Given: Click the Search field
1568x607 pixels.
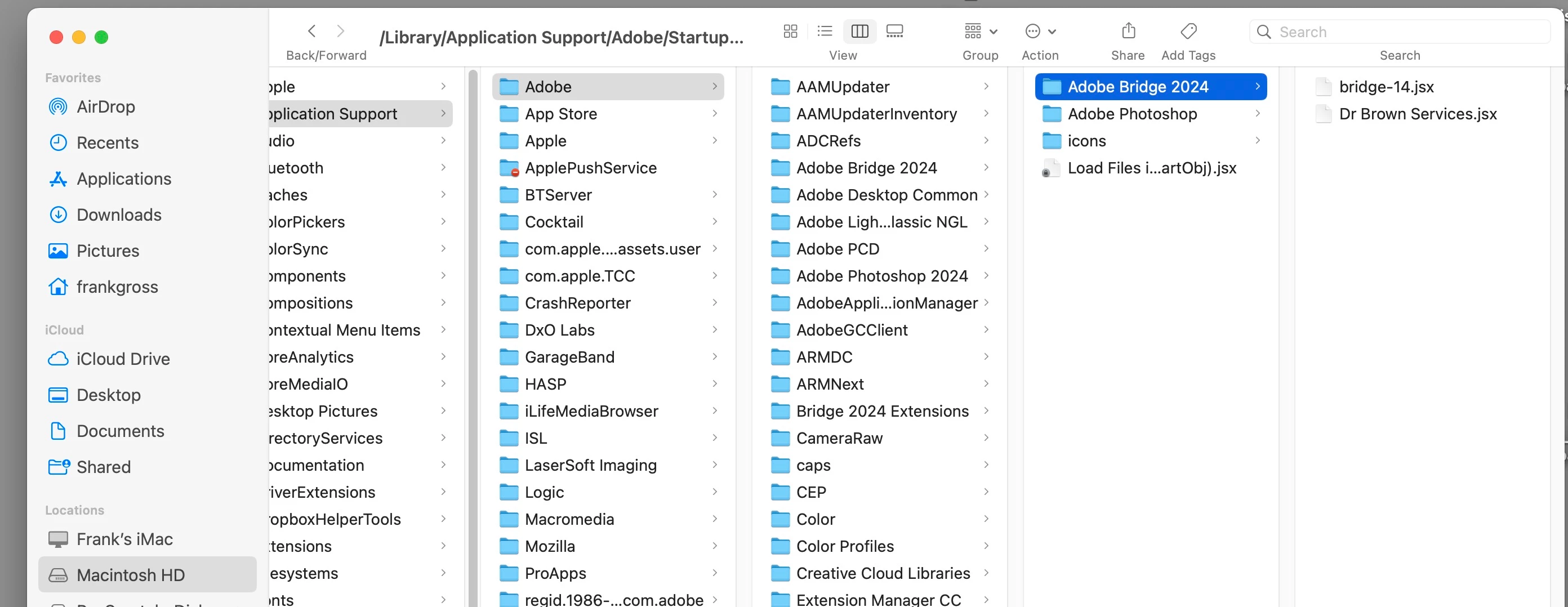Looking at the screenshot, I should coord(1400,32).
